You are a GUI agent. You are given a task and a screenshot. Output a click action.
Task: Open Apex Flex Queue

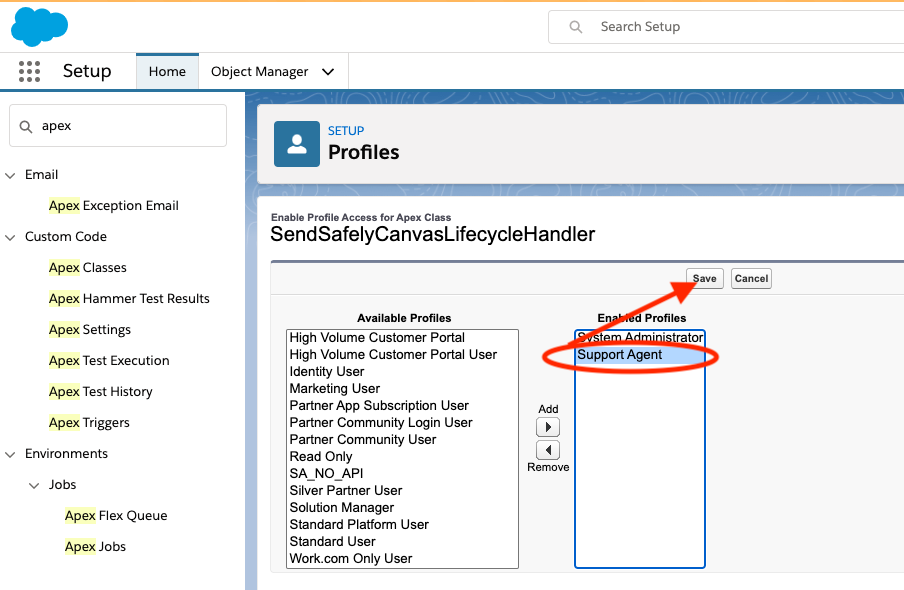pyautogui.click(x=116, y=516)
